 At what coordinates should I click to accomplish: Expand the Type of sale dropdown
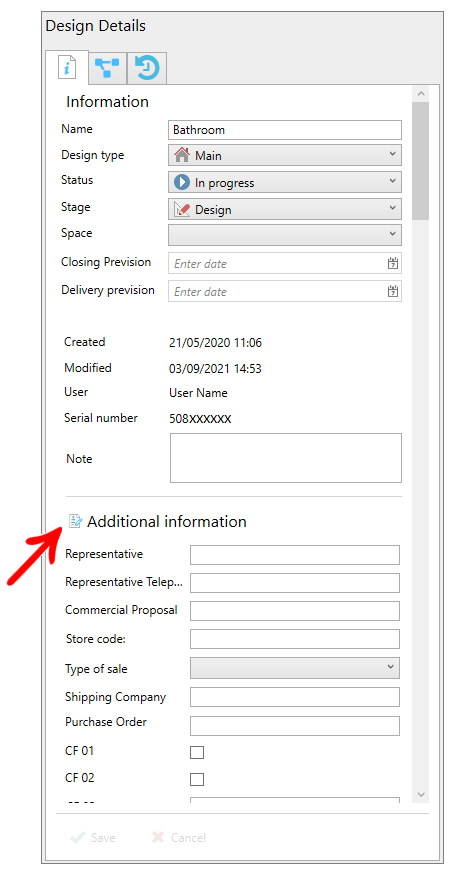coord(295,668)
